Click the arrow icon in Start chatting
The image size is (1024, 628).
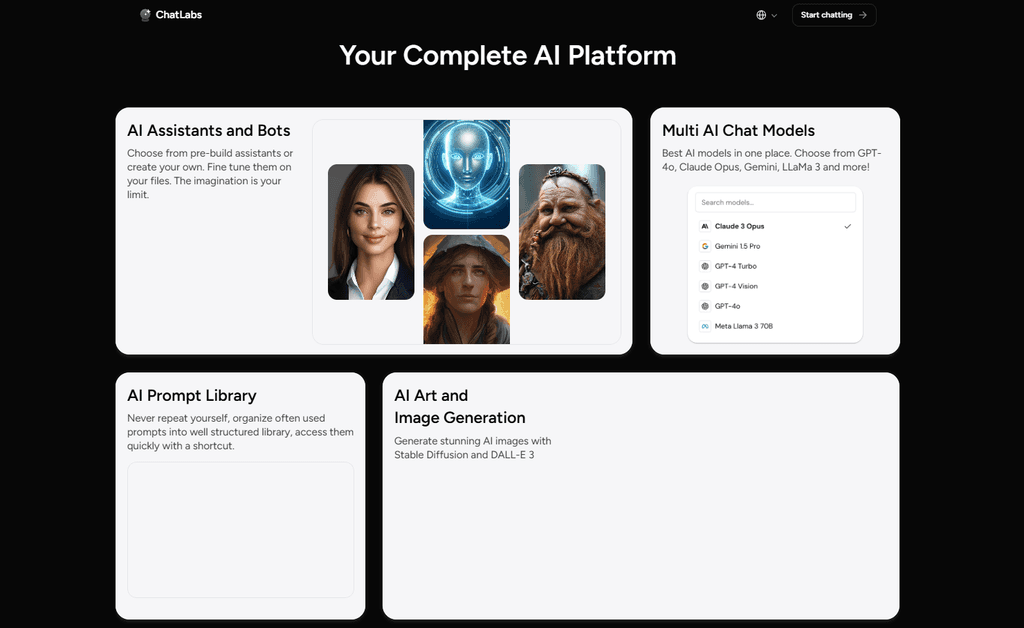tap(862, 15)
